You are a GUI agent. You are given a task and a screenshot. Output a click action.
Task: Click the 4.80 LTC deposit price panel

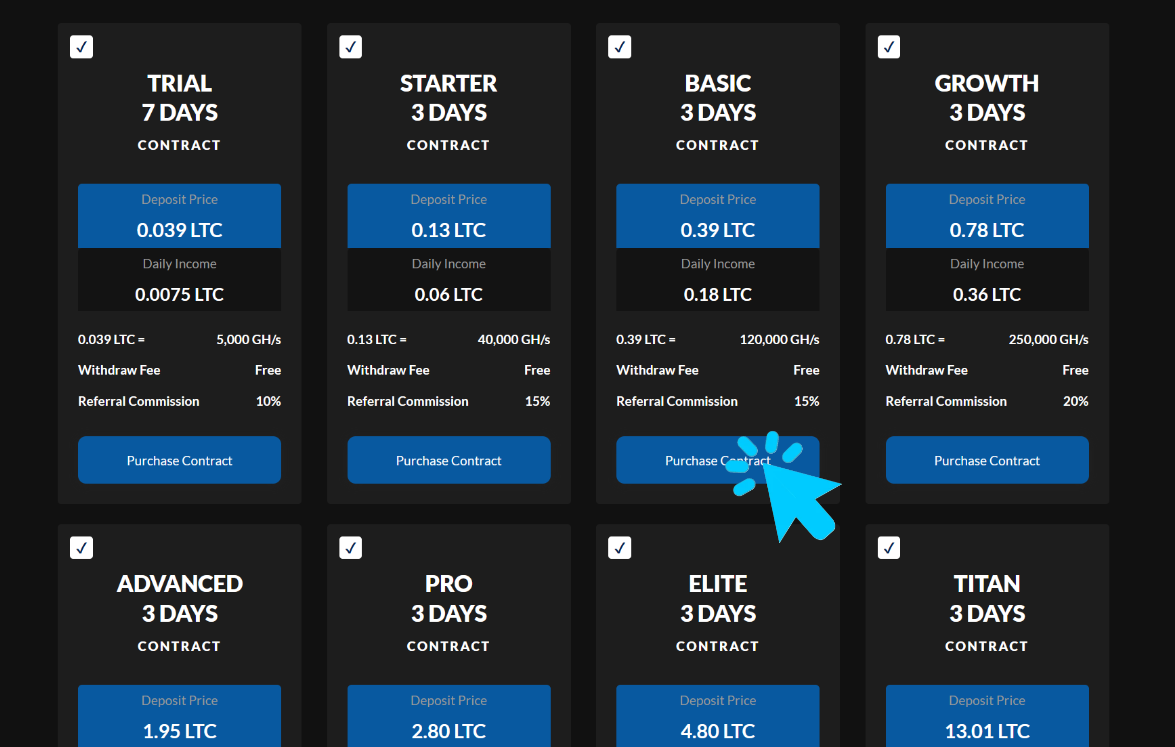(x=717, y=716)
